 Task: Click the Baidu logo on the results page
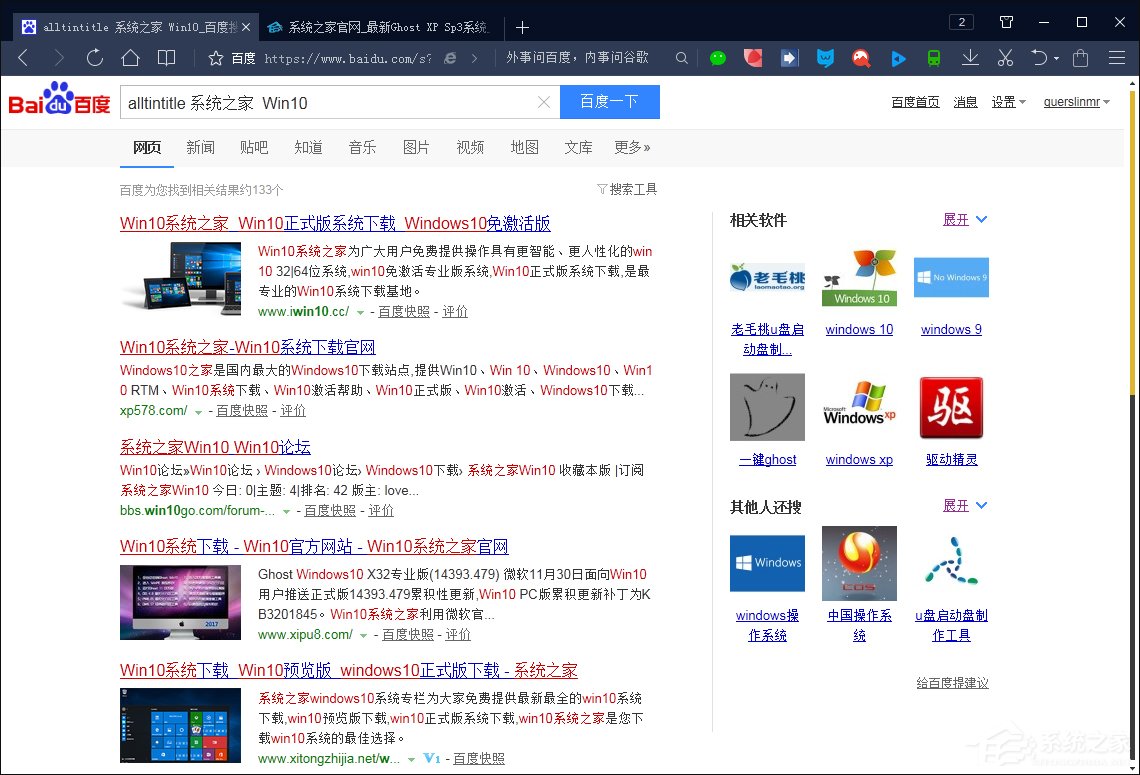click(x=58, y=101)
